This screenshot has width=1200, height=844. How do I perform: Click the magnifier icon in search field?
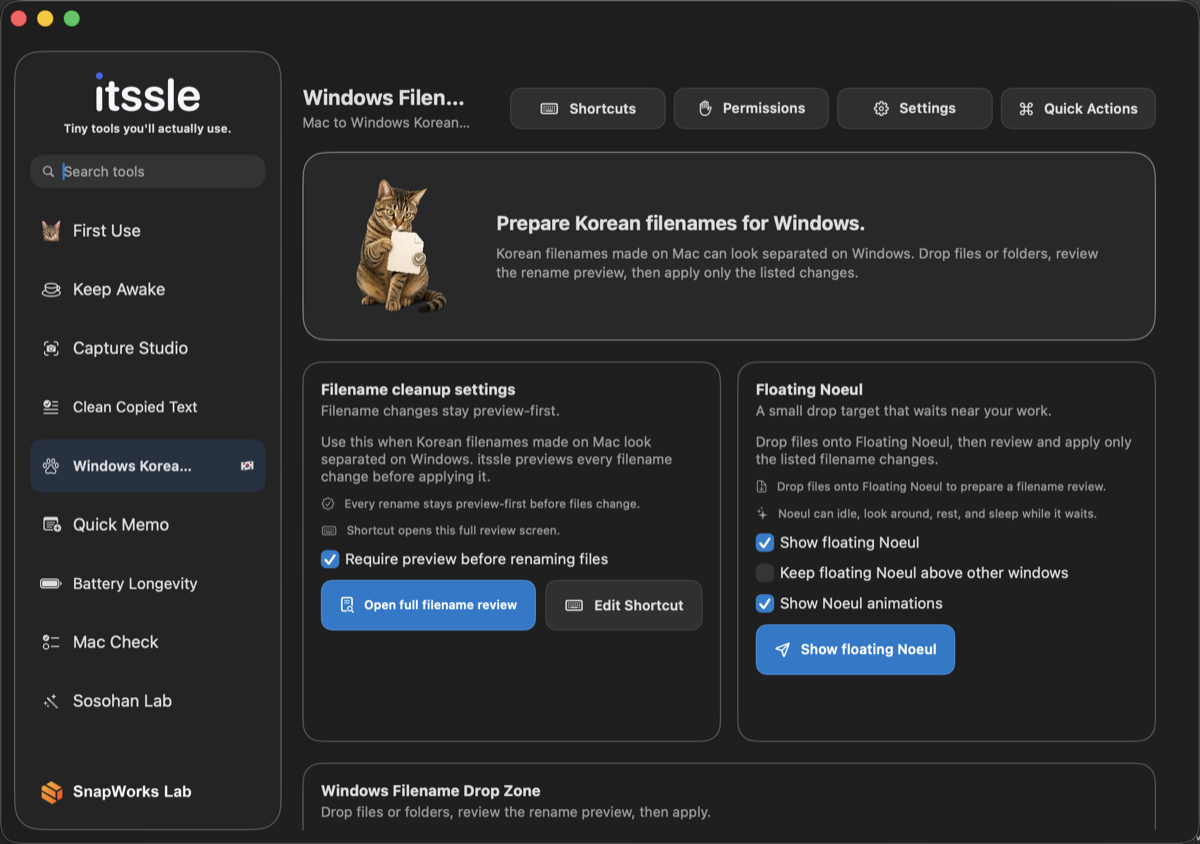click(48, 172)
